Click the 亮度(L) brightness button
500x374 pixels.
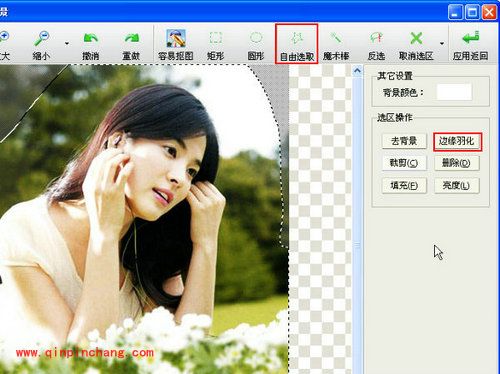pos(457,186)
